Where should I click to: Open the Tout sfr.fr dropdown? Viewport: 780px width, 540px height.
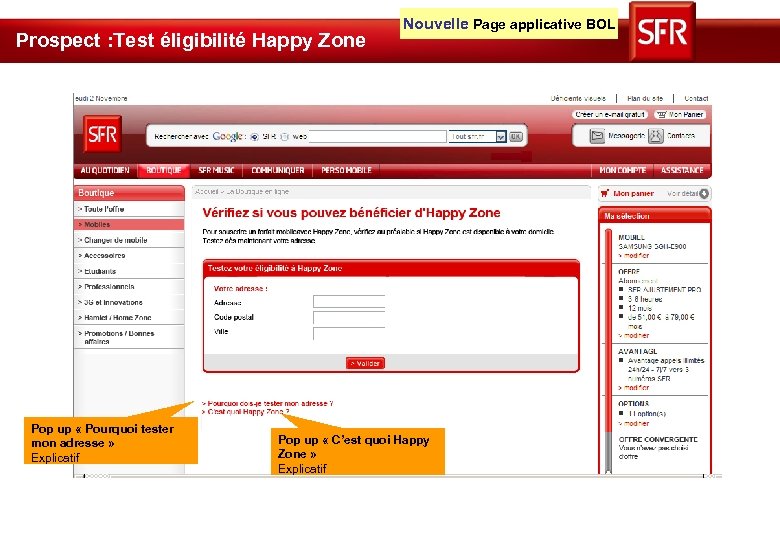[x=478, y=136]
